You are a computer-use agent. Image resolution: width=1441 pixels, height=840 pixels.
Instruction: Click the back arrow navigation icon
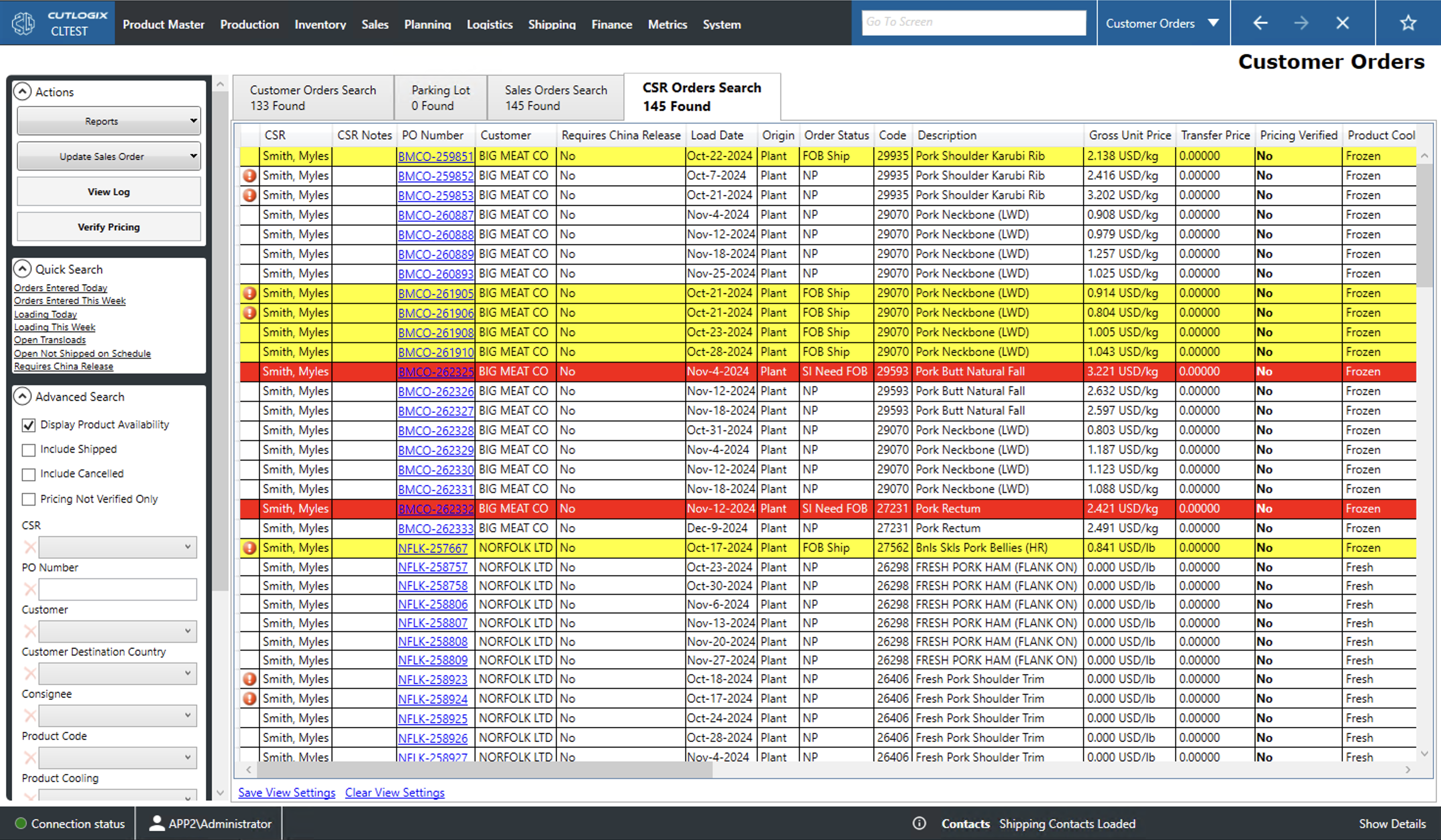pos(1260,23)
